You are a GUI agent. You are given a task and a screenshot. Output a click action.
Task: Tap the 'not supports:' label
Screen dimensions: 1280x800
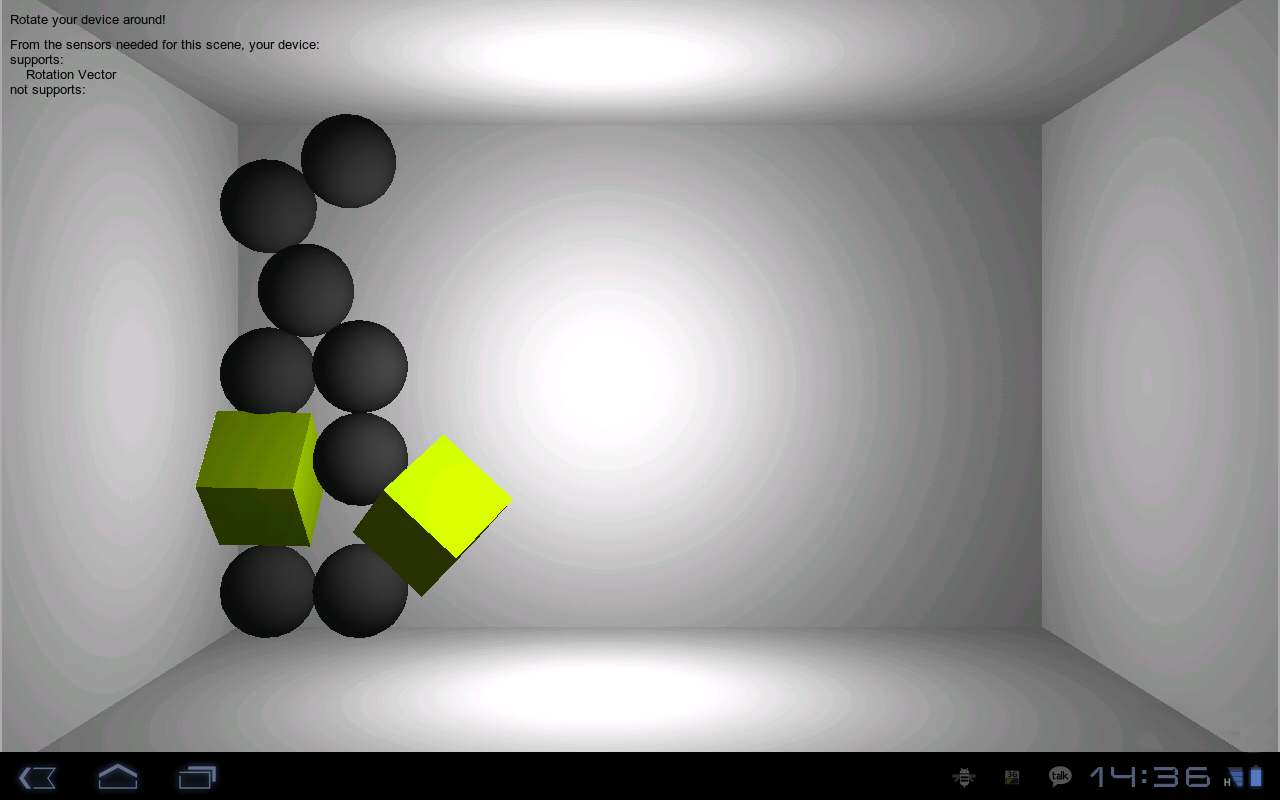[48, 89]
